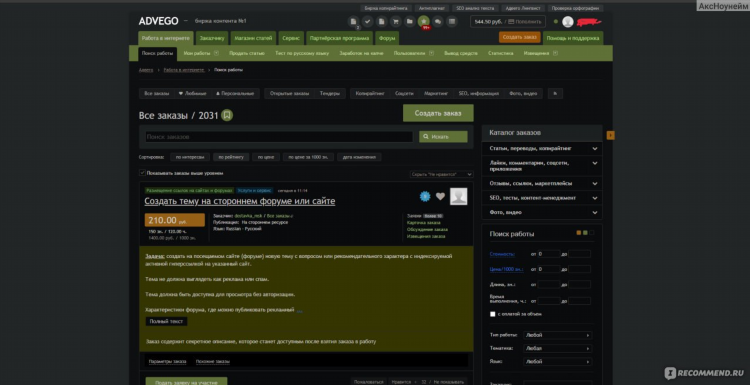Select the dark color theme square
Viewport: 750px width, 385px height.
tap(592, 233)
